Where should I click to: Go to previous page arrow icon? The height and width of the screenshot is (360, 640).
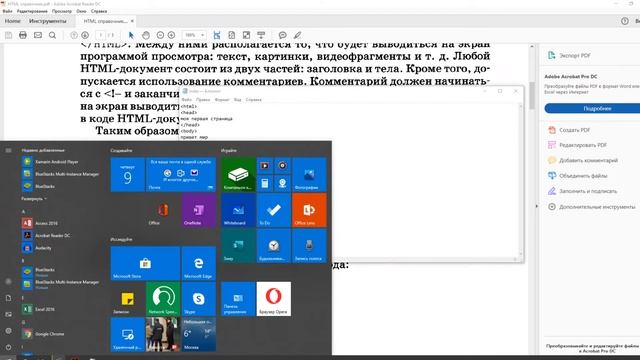pos(74,35)
